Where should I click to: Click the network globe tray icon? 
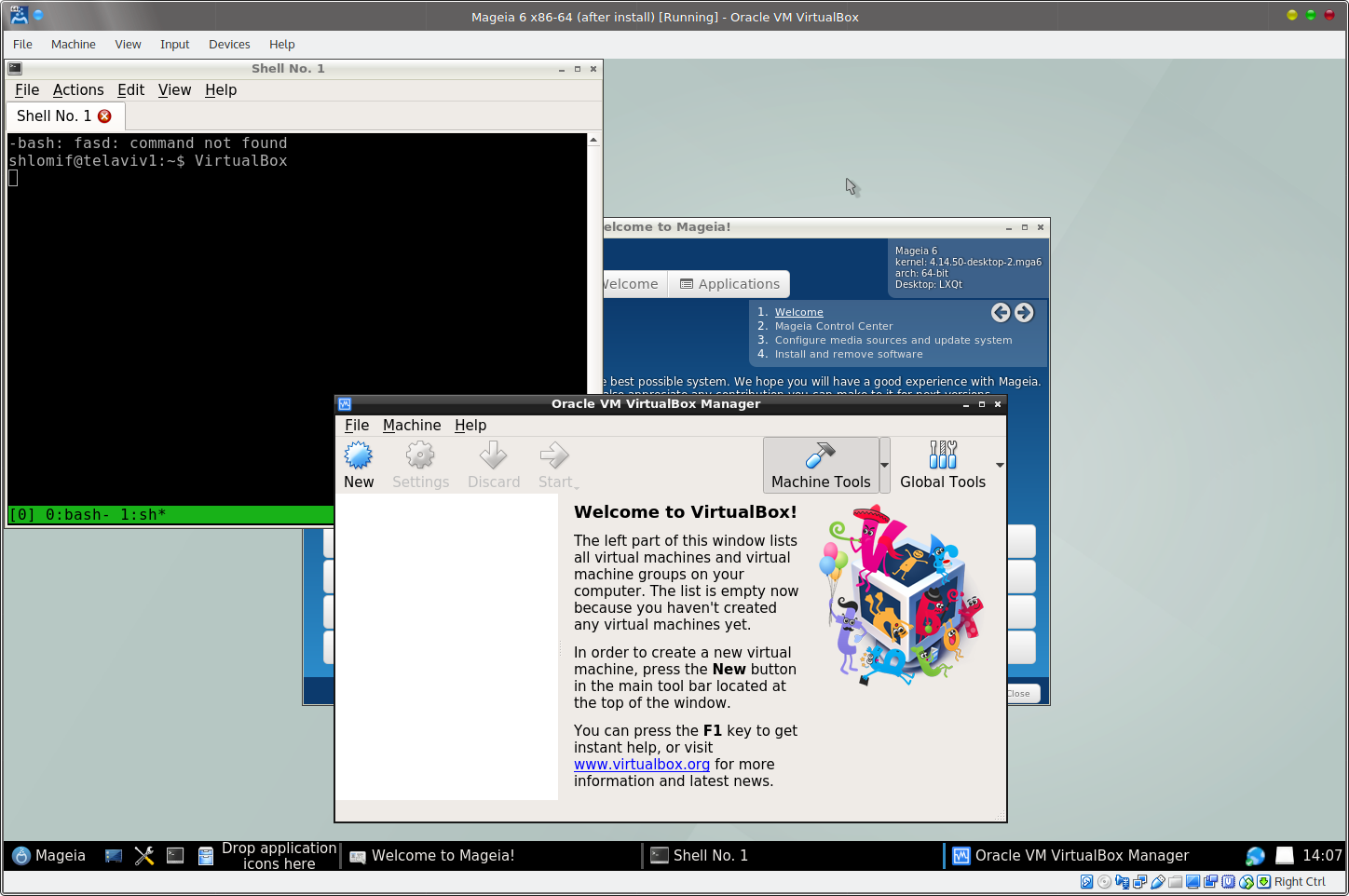(x=1255, y=855)
